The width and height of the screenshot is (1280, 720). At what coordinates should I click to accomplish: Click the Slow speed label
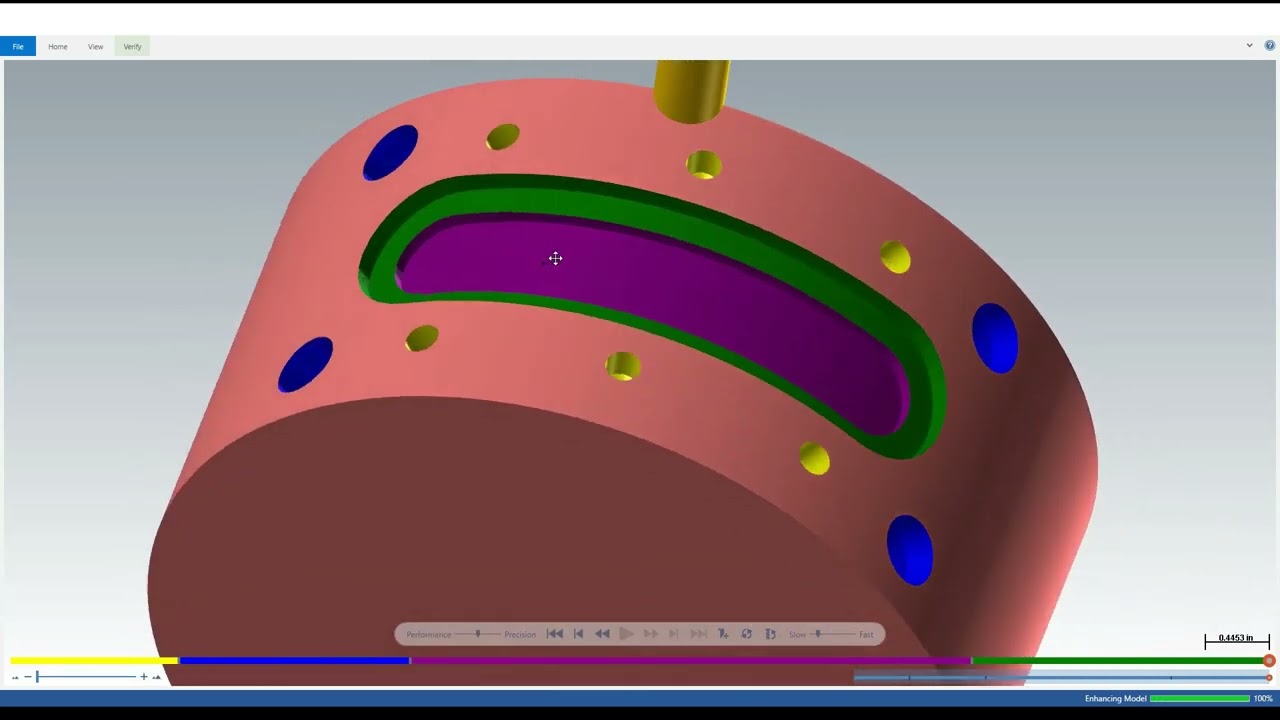point(797,635)
